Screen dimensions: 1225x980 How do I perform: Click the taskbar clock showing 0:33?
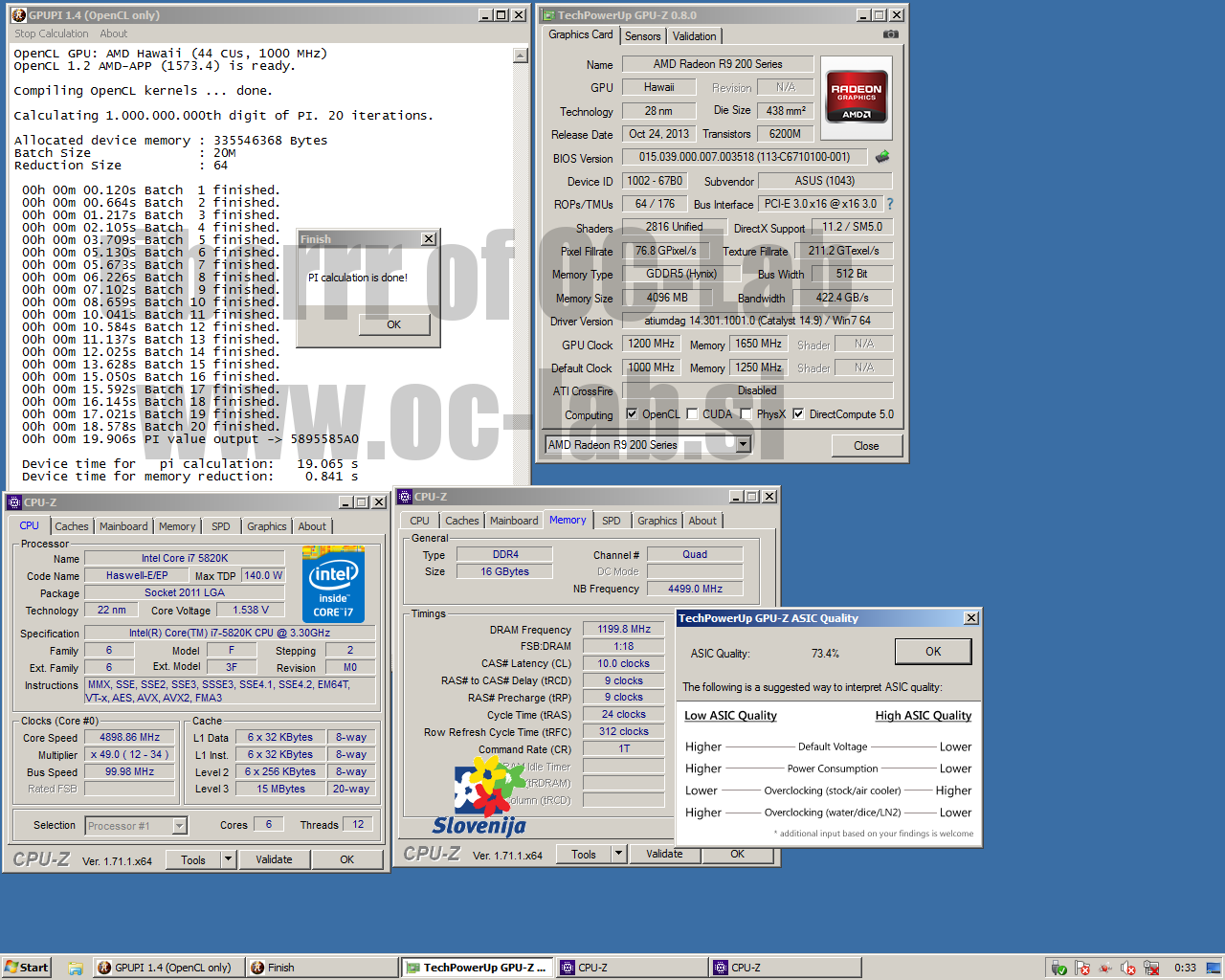pos(1185,968)
